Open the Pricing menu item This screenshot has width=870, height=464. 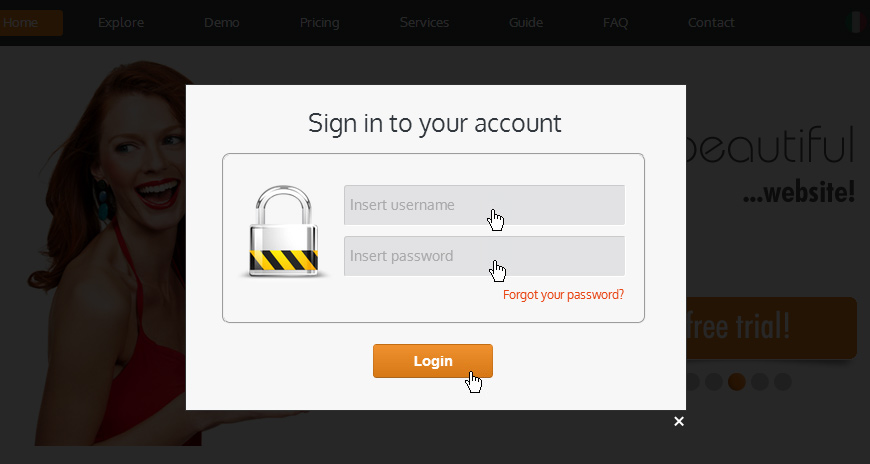coord(320,23)
